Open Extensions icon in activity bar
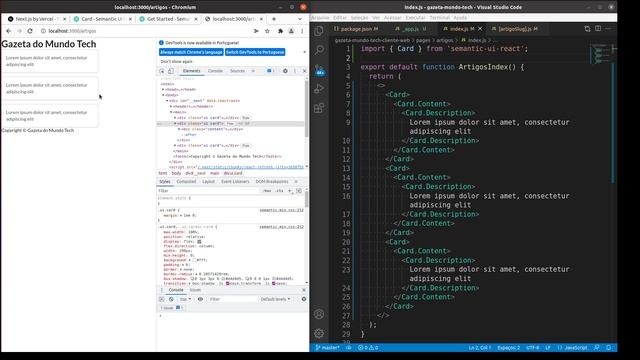This screenshot has width=640, height=360. pyautogui.click(x=319, y=108)
